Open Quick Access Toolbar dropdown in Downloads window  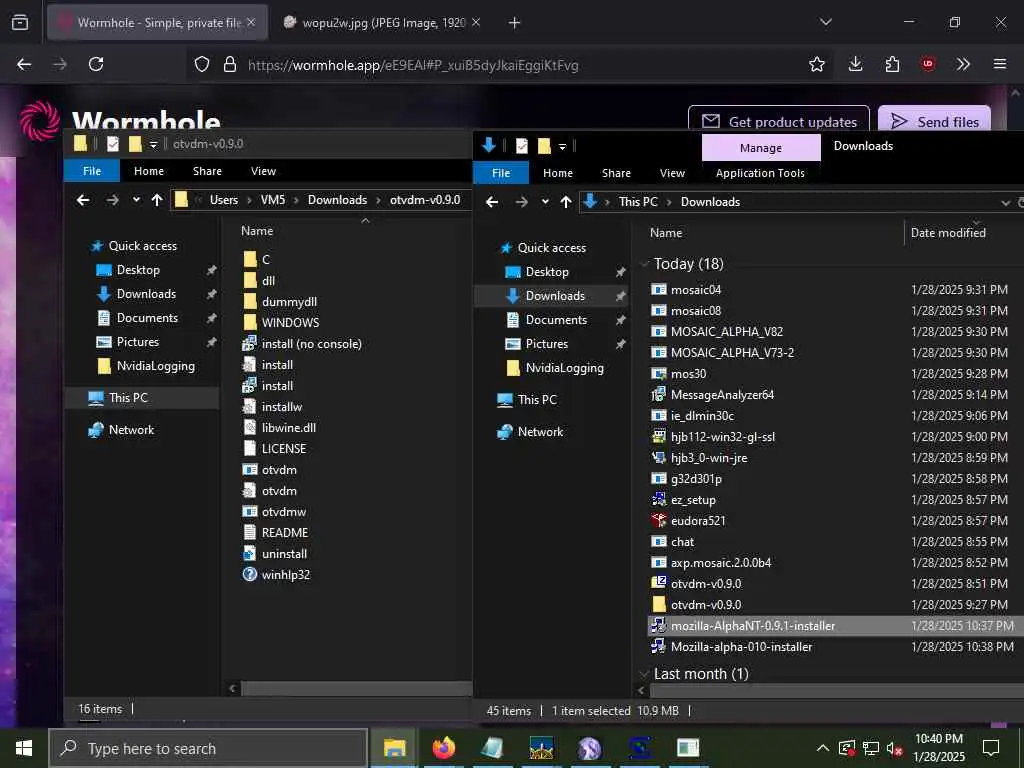[x=562, y=146]
